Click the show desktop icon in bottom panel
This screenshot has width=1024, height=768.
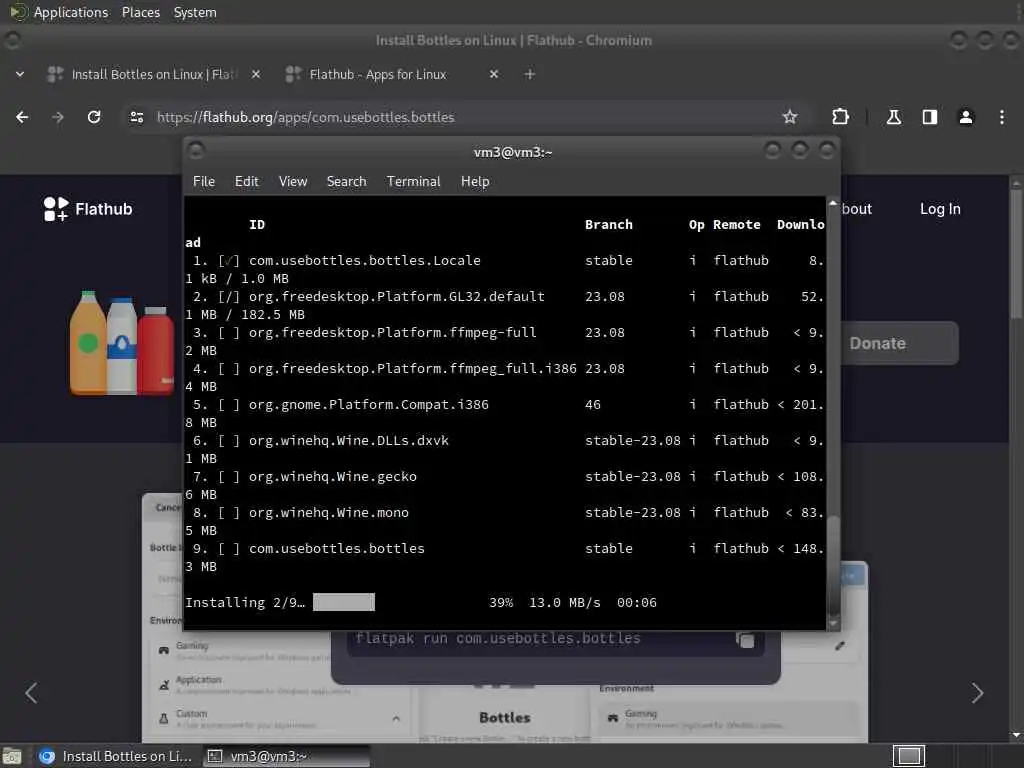click(x=12, y=756)
